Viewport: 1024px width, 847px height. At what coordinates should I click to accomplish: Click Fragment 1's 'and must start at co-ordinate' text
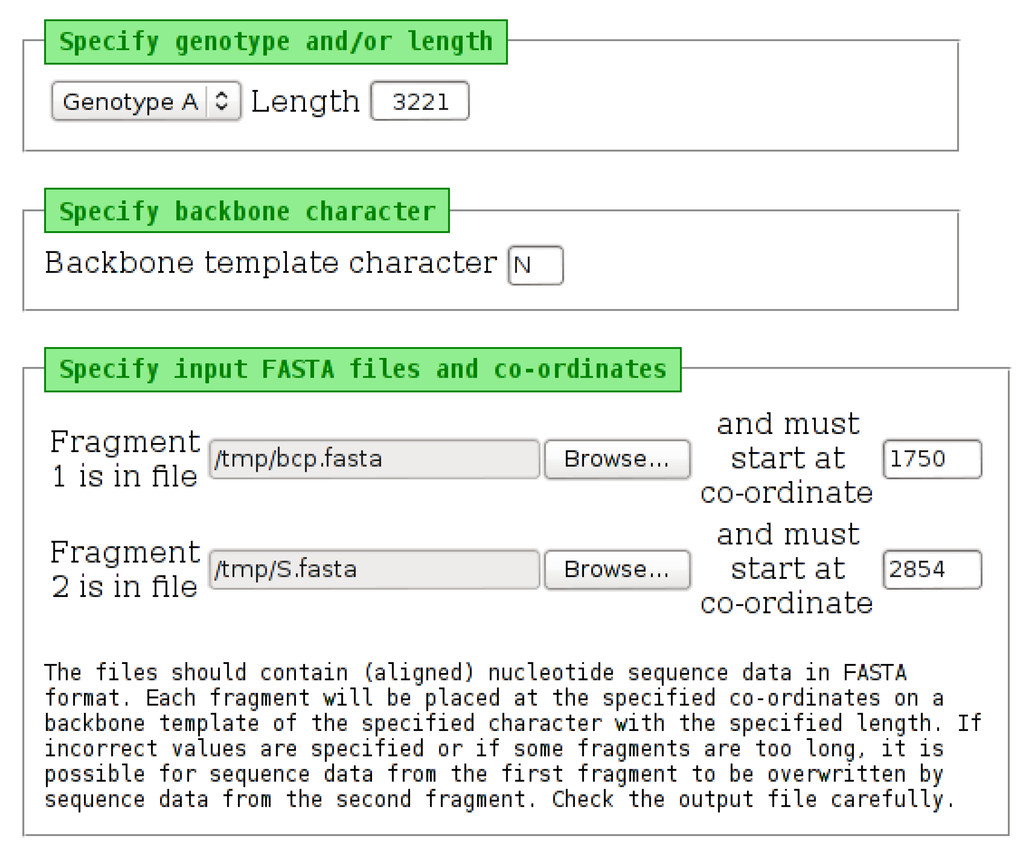(x=787, y=459)
